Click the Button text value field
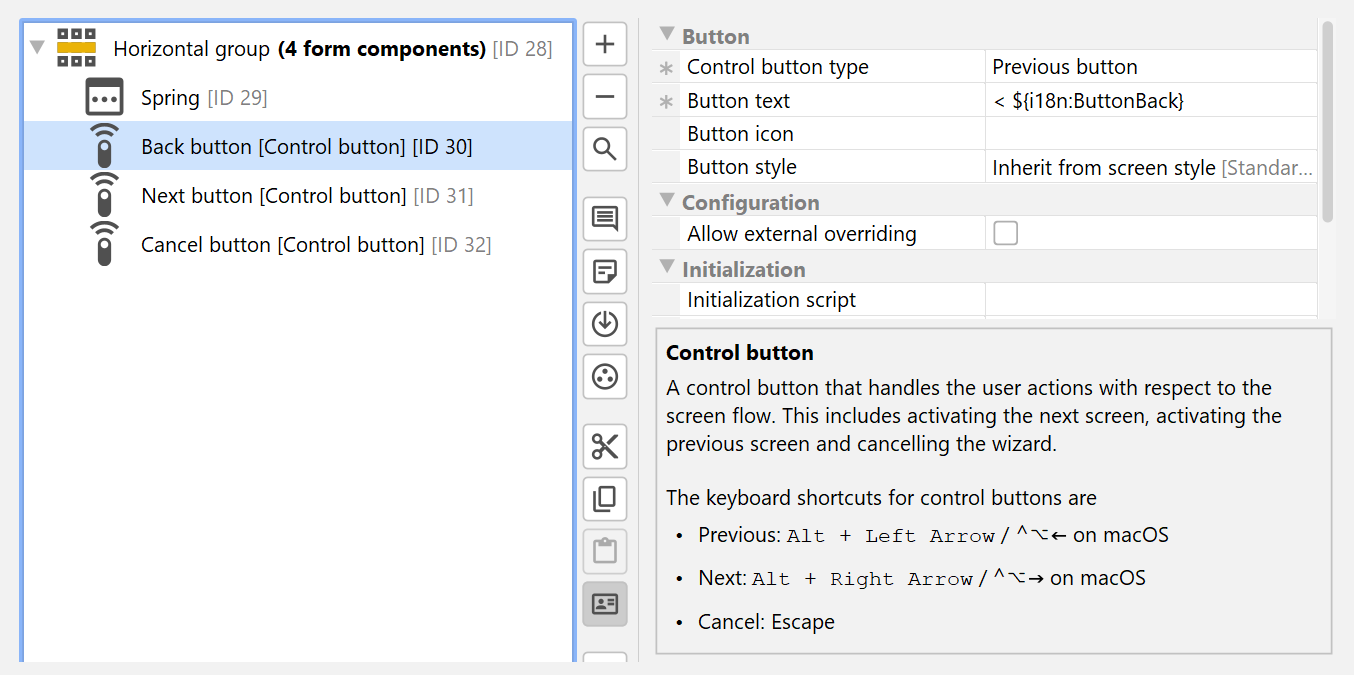This screenshot has width=1354, height=675. click(1150, 101)
